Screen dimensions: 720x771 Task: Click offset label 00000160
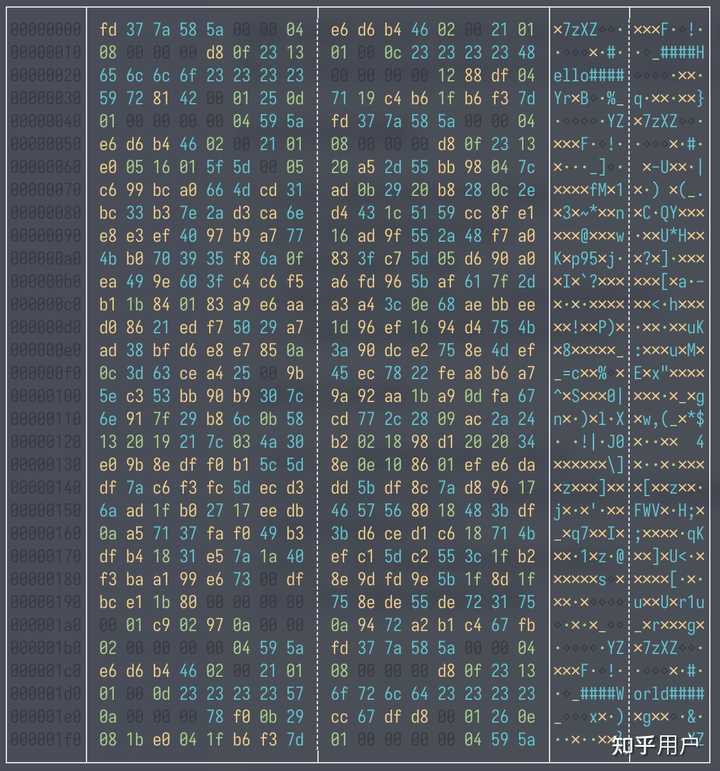click(45, 534)
